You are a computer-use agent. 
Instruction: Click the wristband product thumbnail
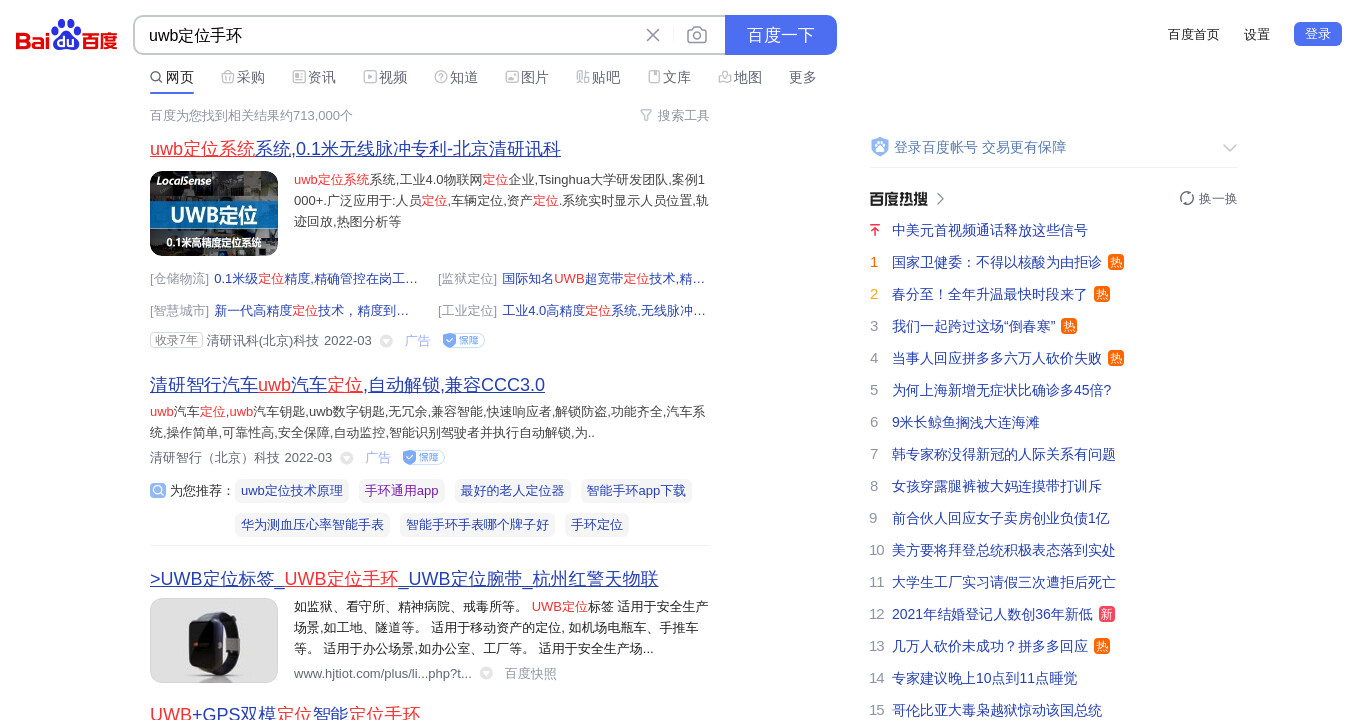click(214, 641)
